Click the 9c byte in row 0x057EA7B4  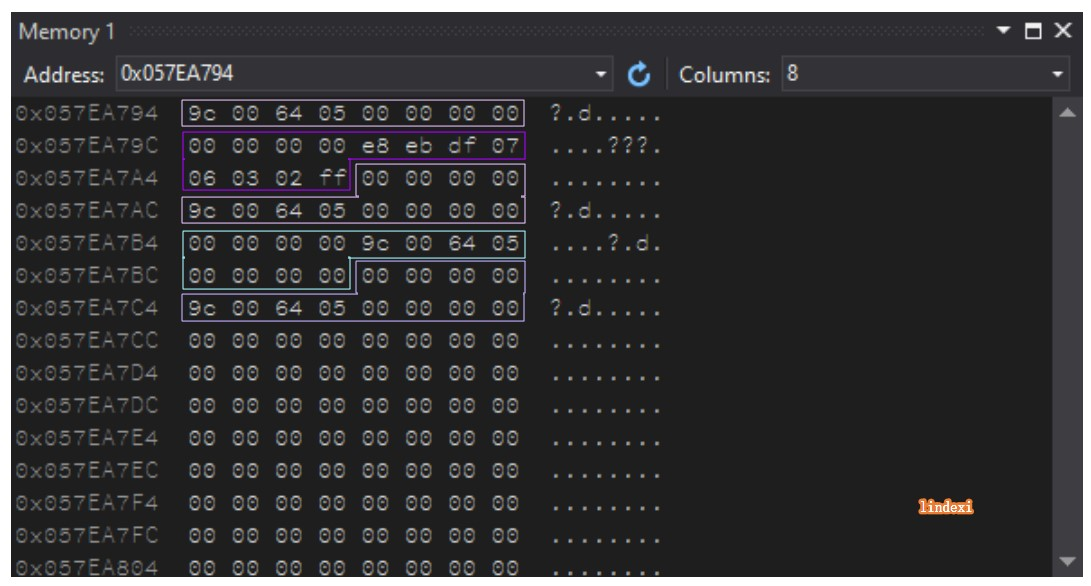tap(375, 244)
